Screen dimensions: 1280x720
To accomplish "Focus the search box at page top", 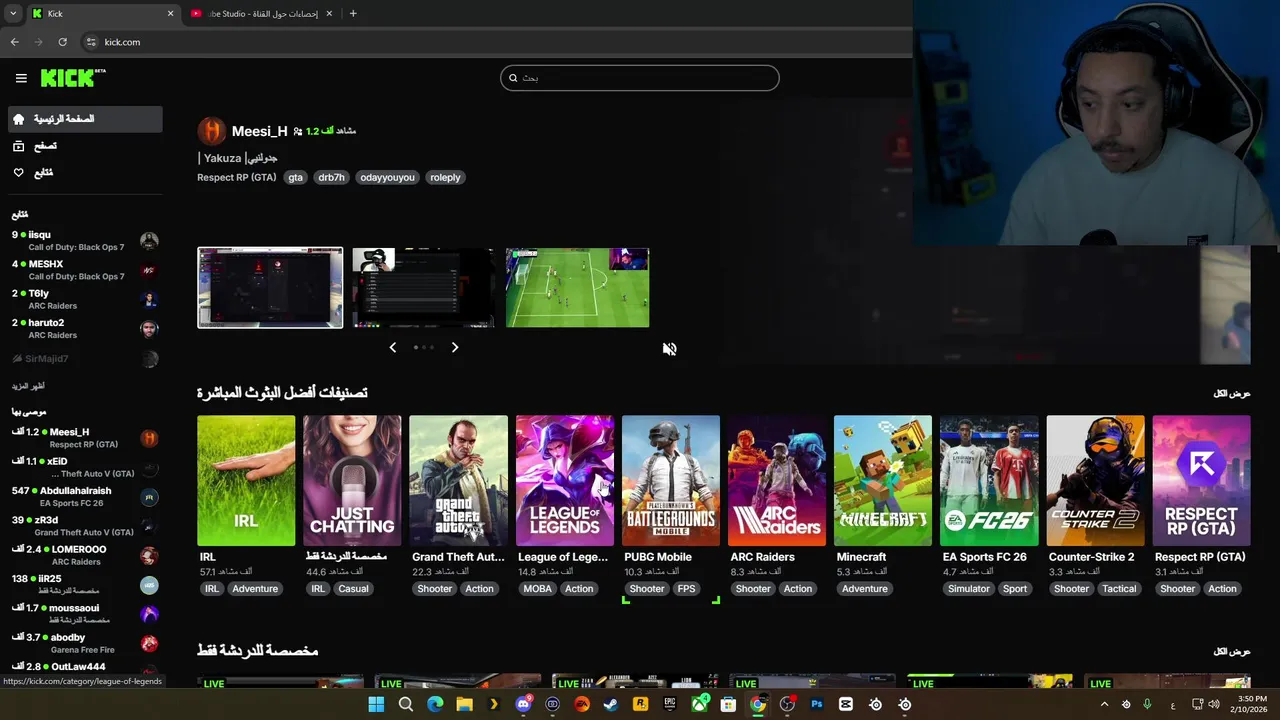I will click(640, 78).
